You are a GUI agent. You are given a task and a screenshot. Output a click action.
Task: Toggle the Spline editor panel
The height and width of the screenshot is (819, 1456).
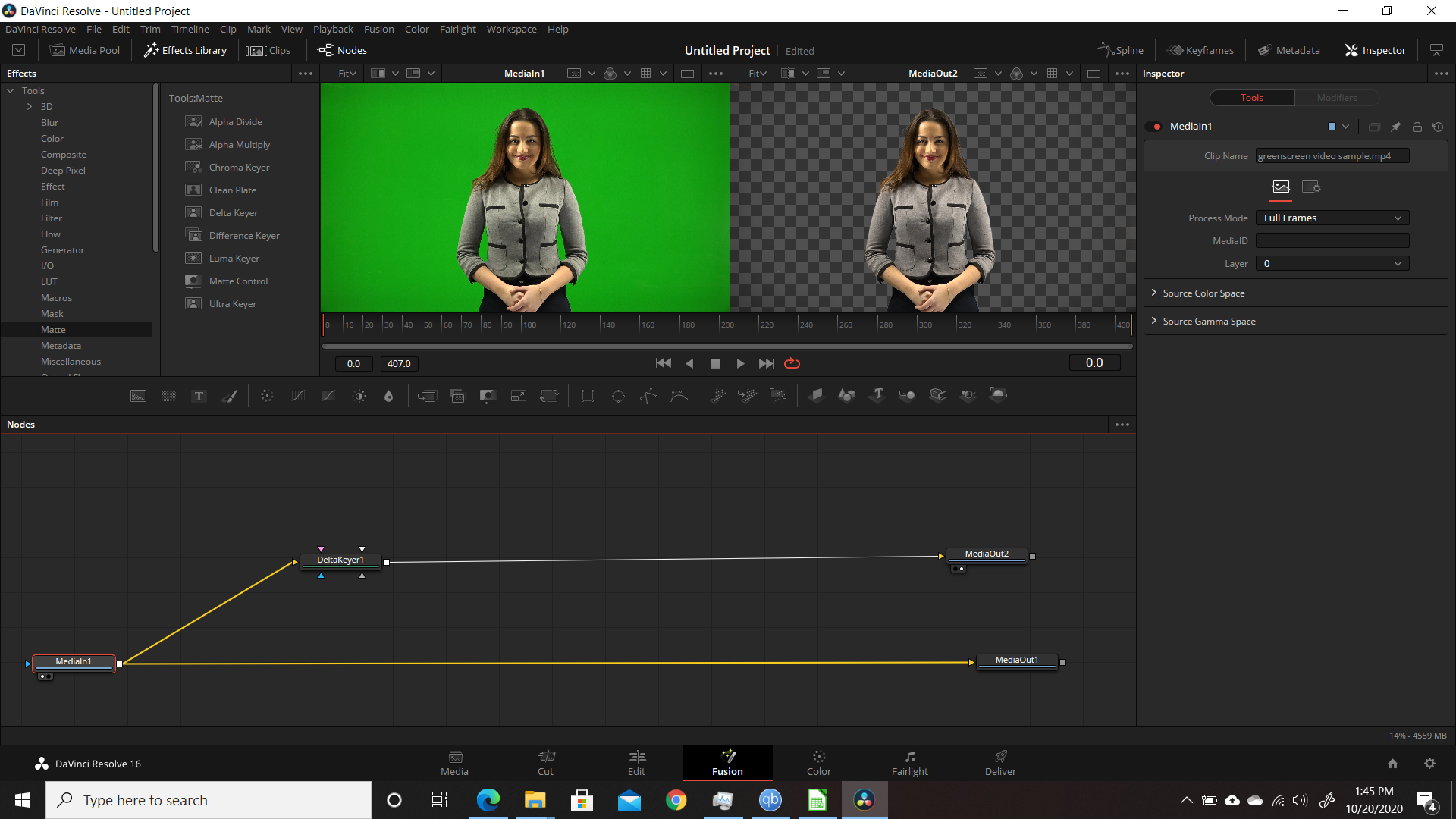tap(1120, 50)
